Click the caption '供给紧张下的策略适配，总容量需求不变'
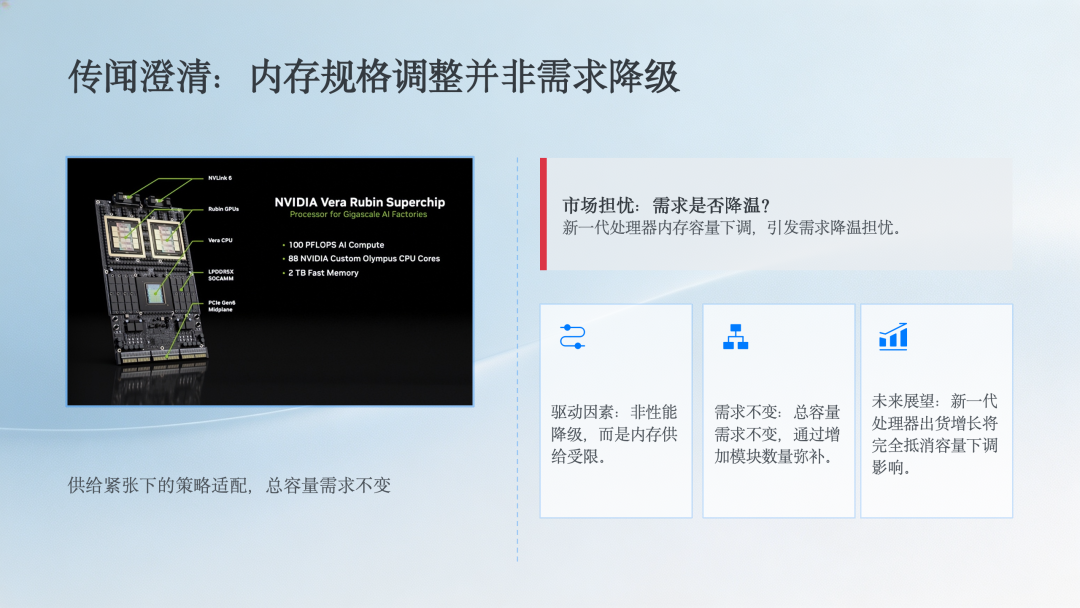Screen dimensions: 1080x608 [x=229, y=485]
